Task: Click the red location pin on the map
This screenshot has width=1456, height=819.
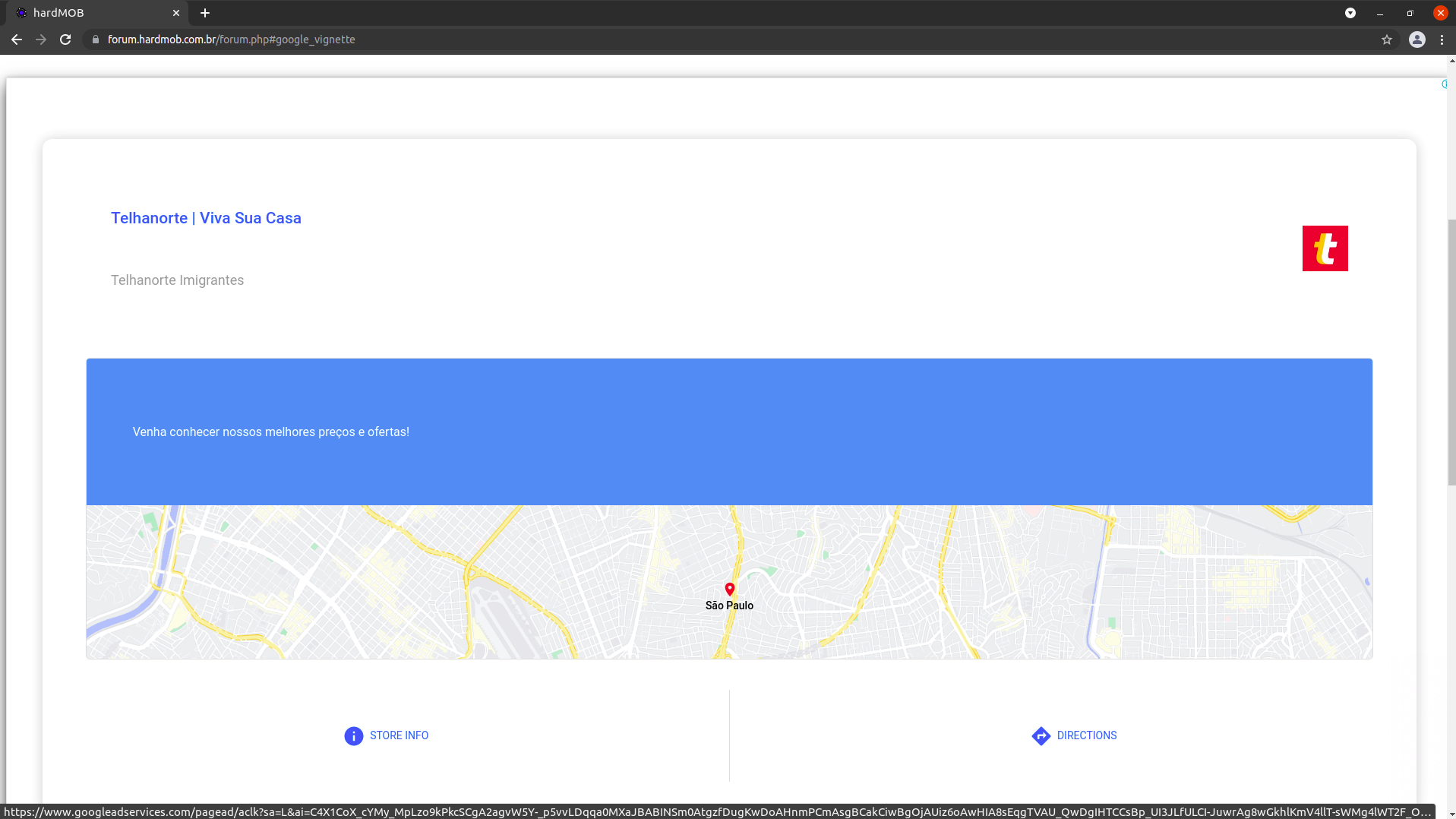Action: 730,590
